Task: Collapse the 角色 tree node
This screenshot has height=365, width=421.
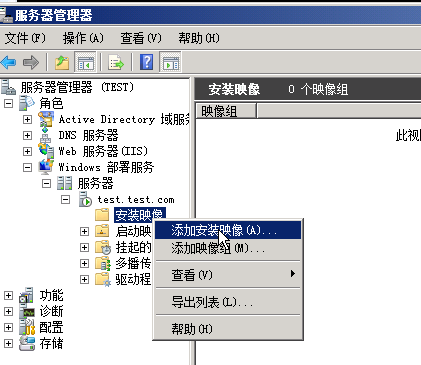Action: 8,103
